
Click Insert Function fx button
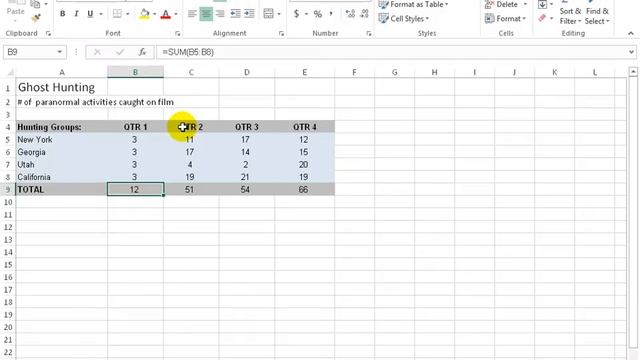pos(142,52)
